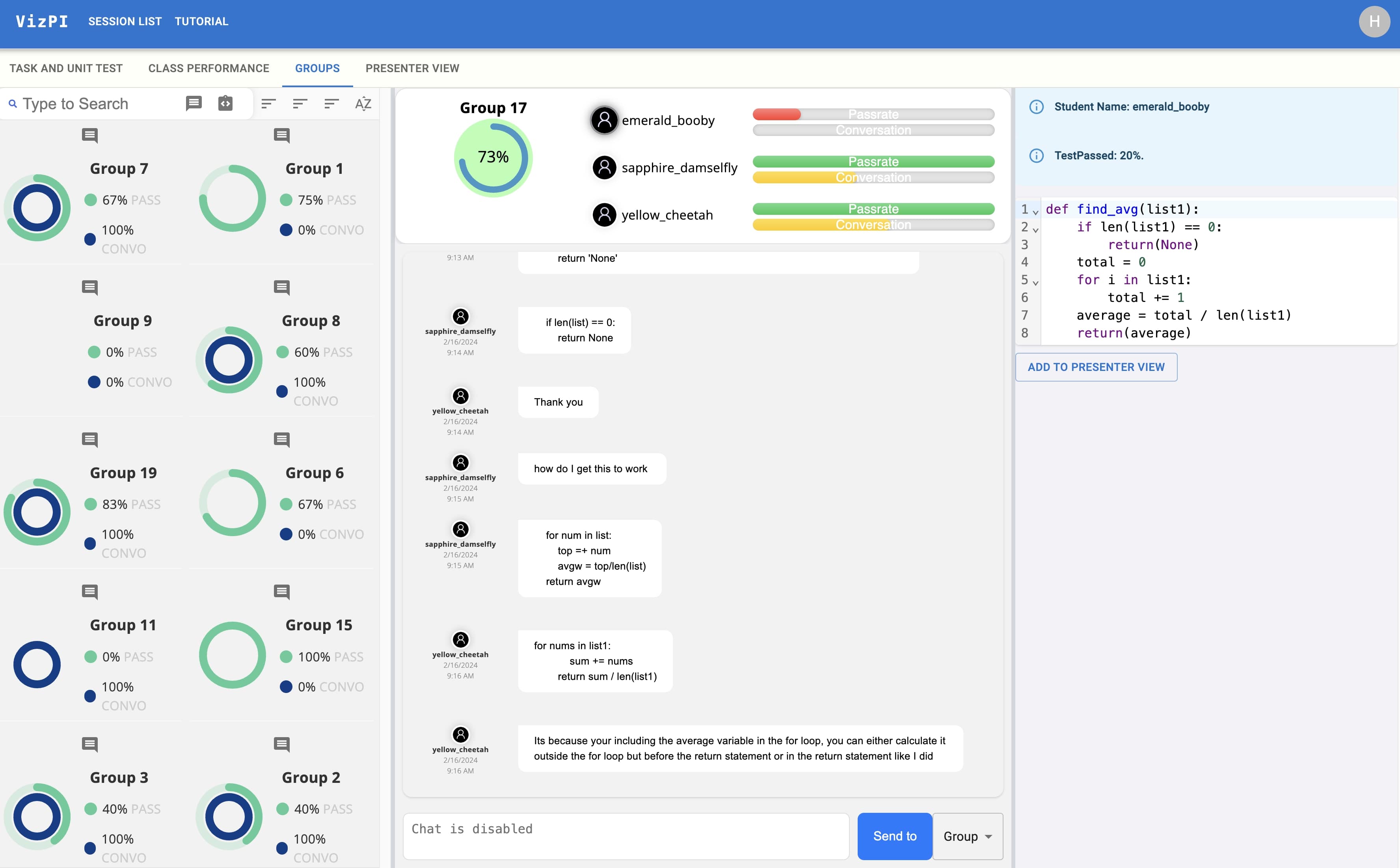Open chat icon above Group 11
The image size is (1400, 868).
pyautogui.click(x=89, y=592)
